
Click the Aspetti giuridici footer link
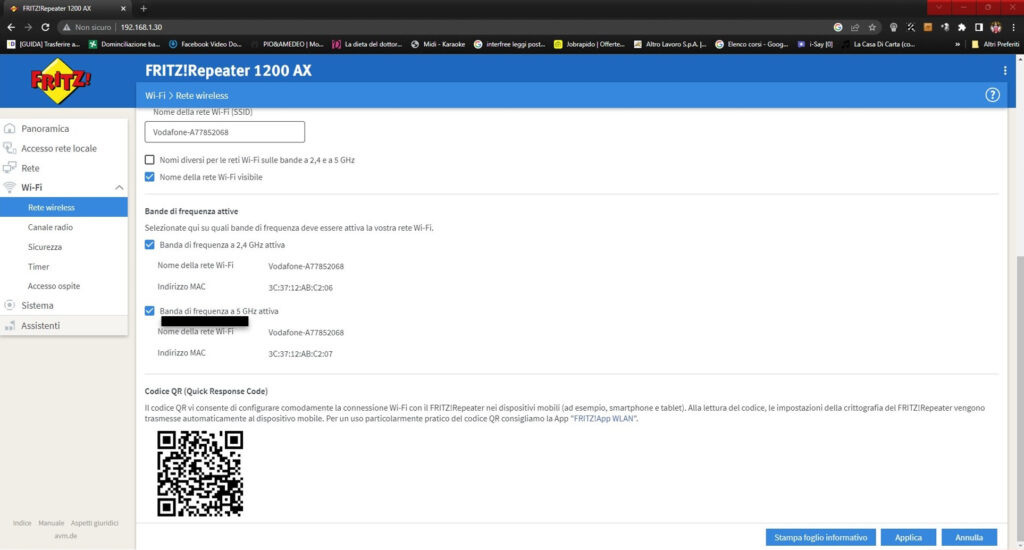point(95,523)
